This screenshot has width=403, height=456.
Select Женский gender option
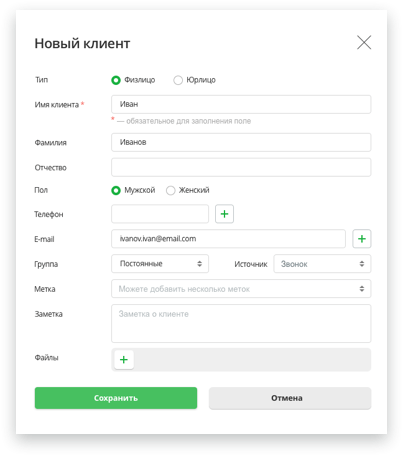170,190
